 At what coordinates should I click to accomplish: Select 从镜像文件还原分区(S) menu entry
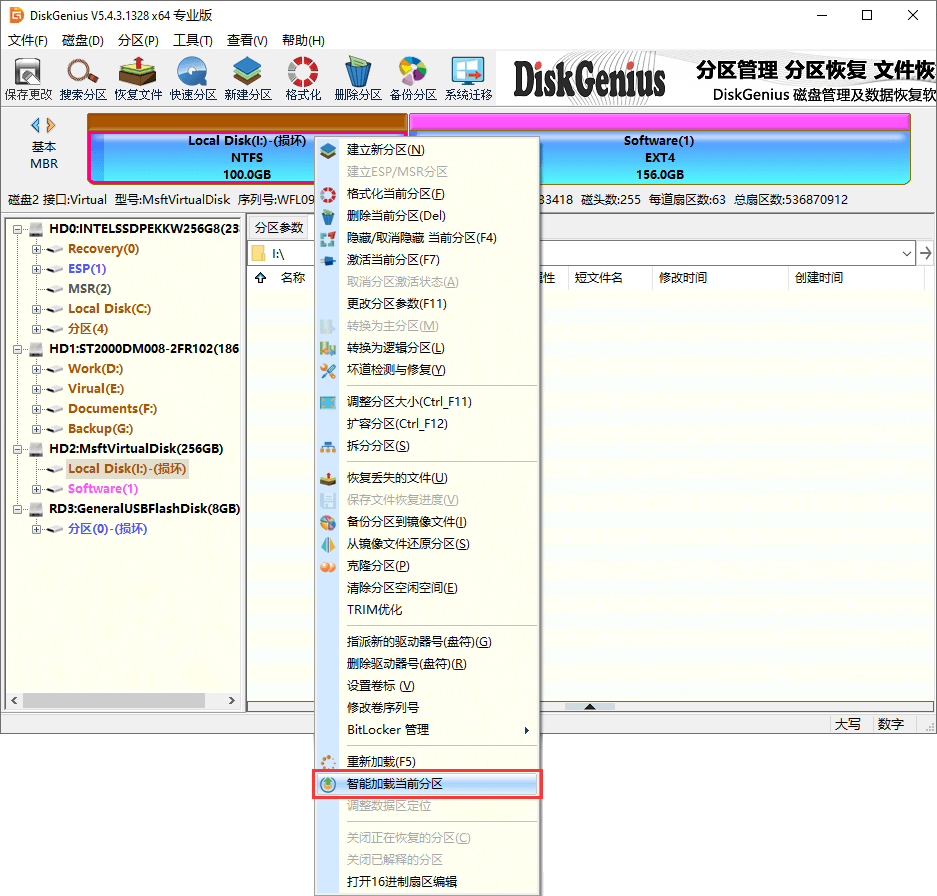[428, 544]
